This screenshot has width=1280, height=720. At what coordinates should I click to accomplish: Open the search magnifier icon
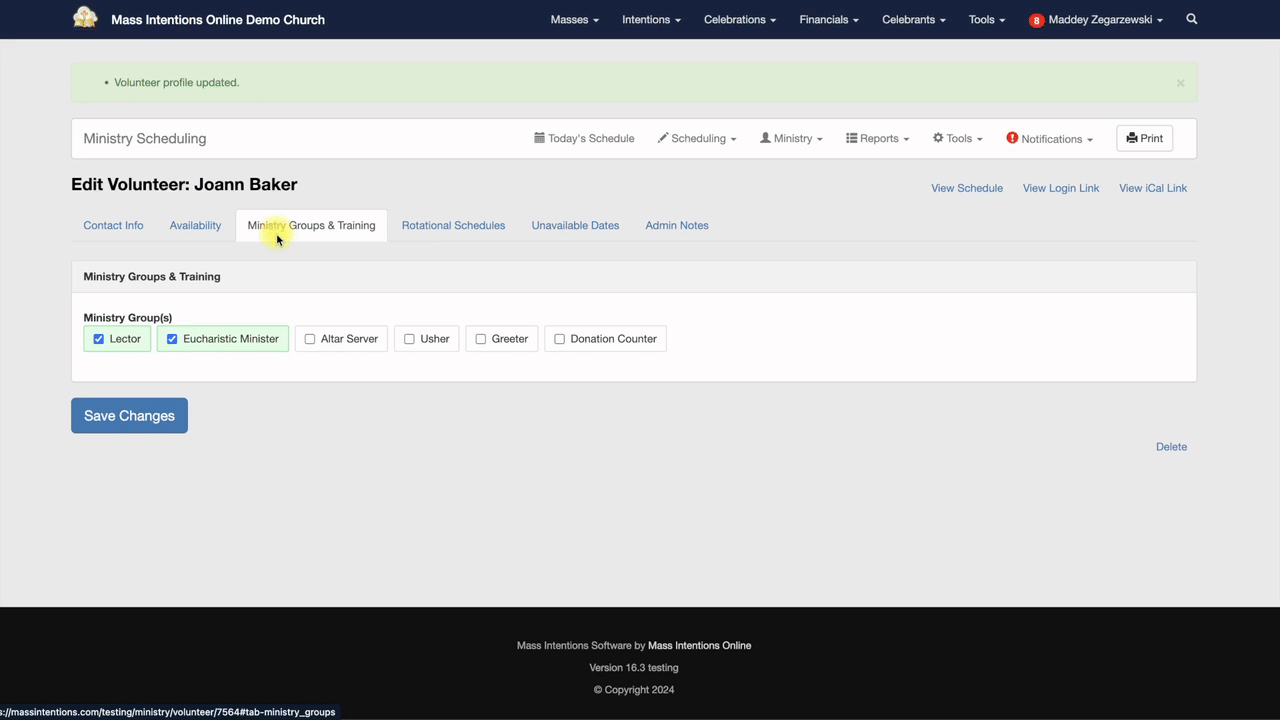click(1191, 19)
